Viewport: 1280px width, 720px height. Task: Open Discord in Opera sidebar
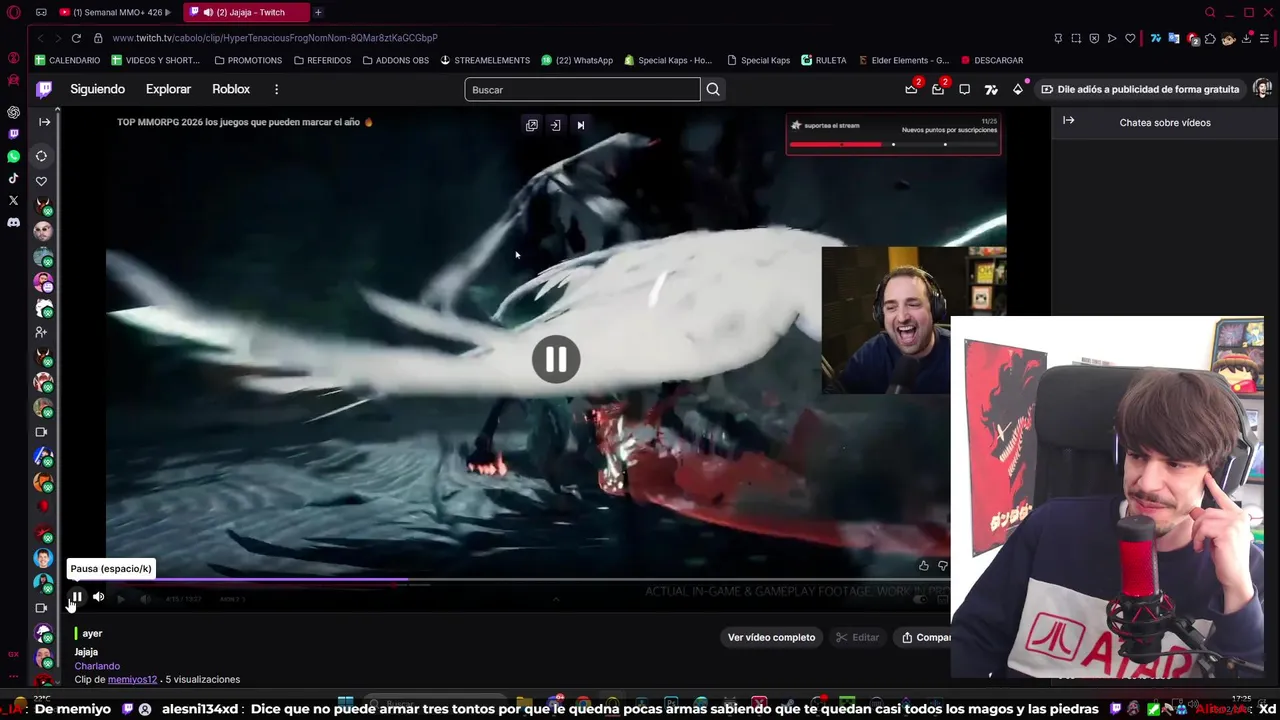[x=13, y=222]
